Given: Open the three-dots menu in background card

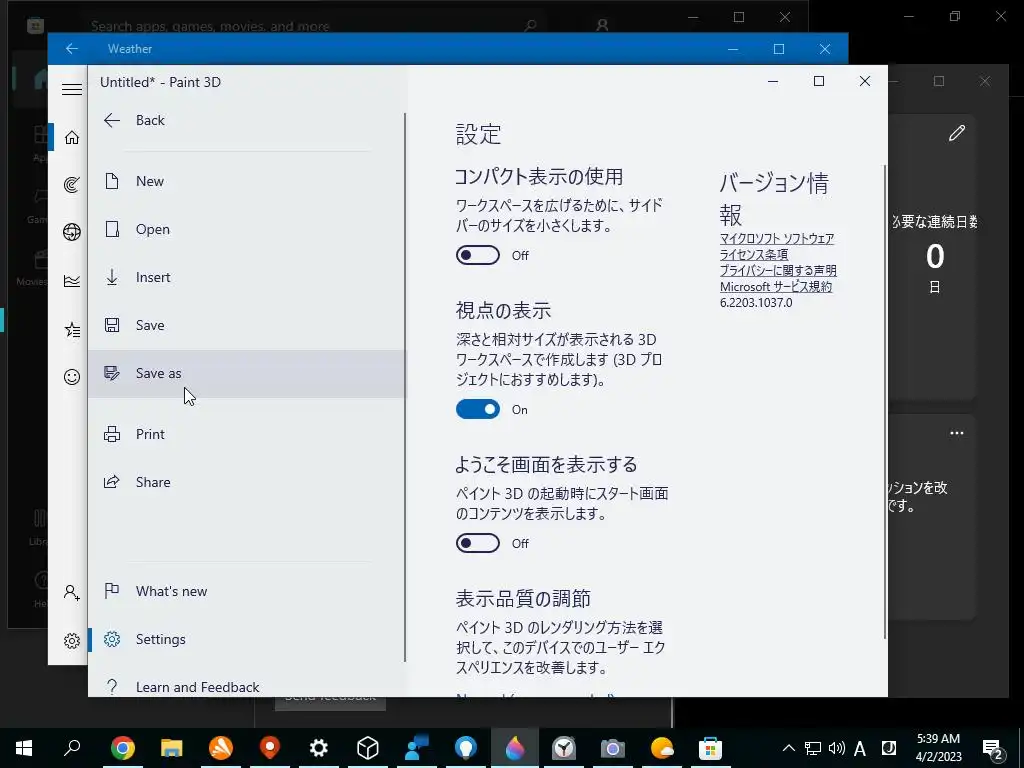Looking at the screenshot, I should (957, 433).
